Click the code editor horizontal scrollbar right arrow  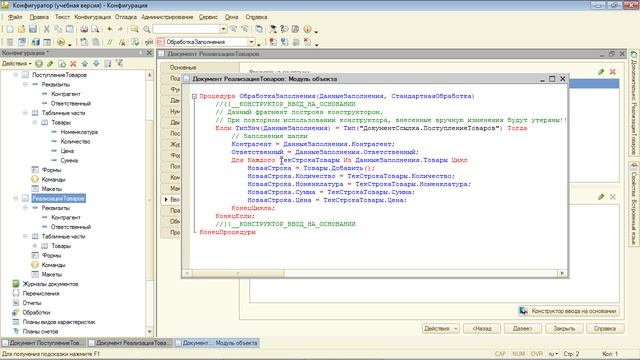[x=562, y=273]
